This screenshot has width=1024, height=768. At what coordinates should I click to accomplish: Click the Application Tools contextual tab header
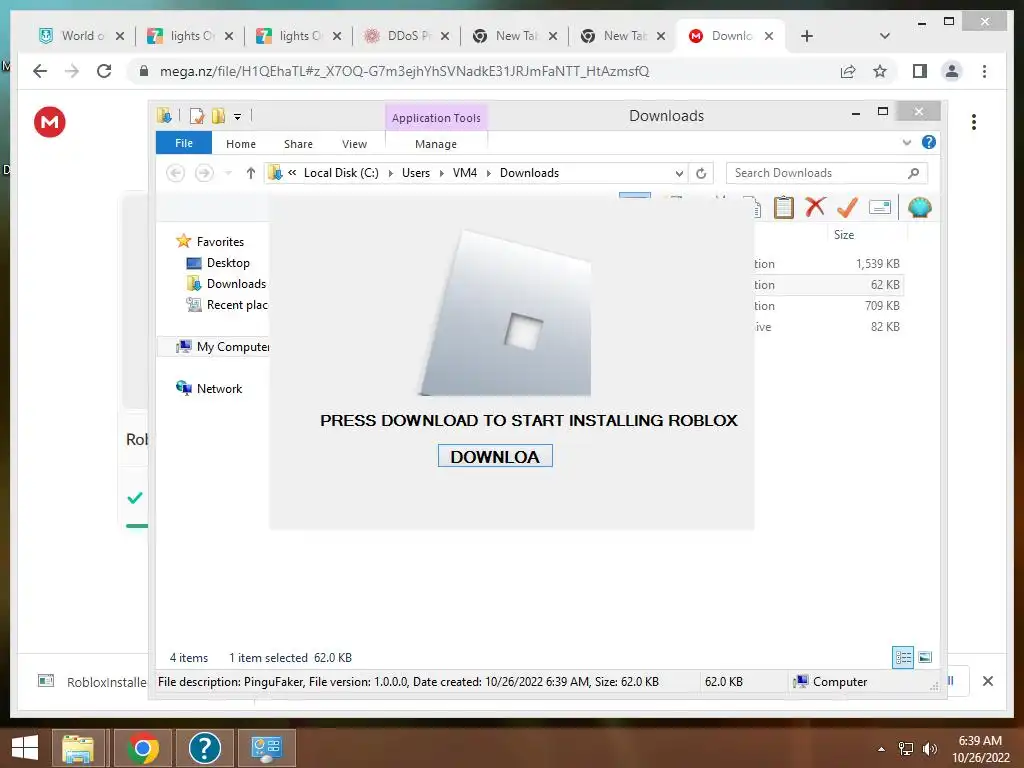[x=436, y=118]
